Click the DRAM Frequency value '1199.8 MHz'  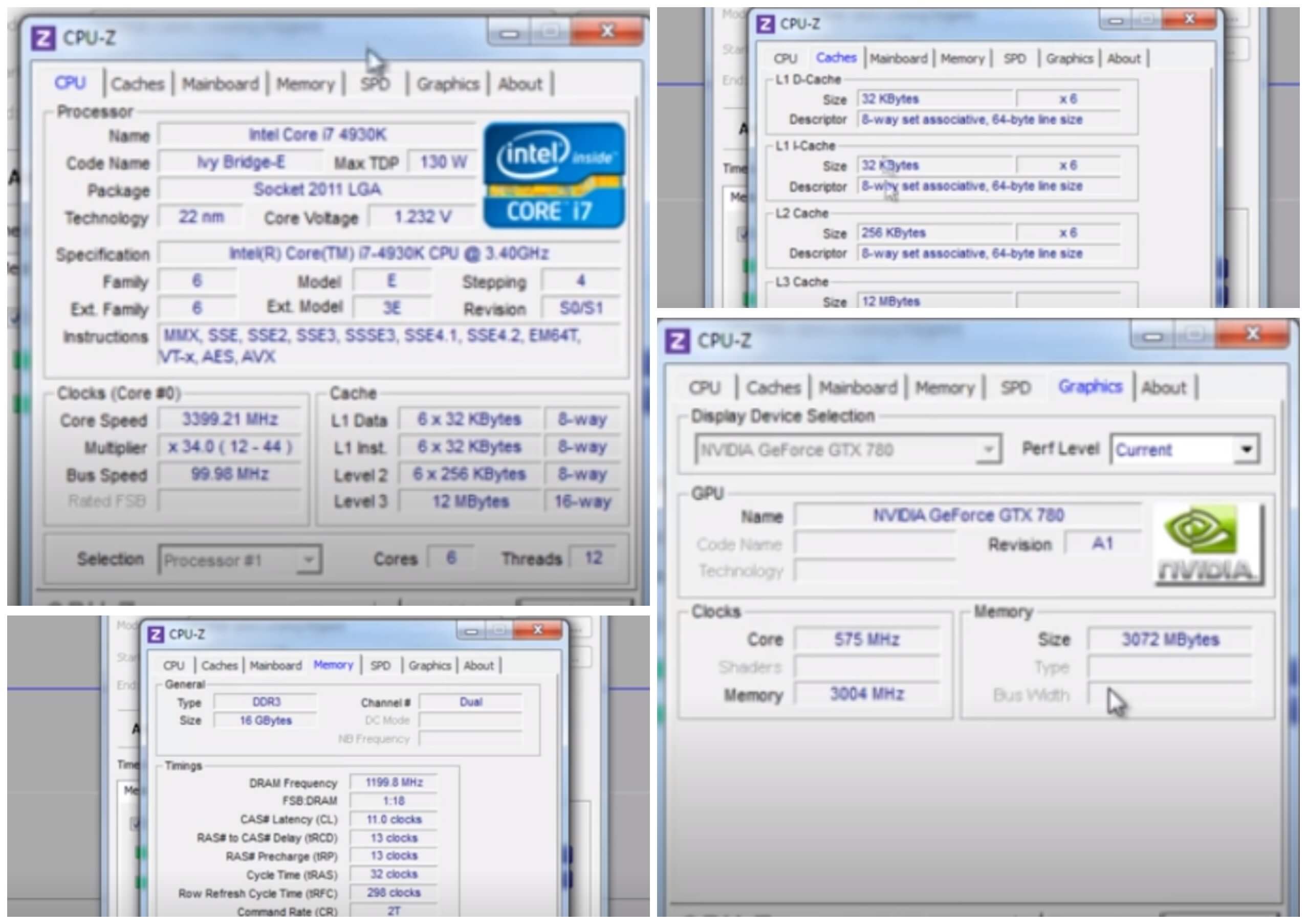coord(394,783)
